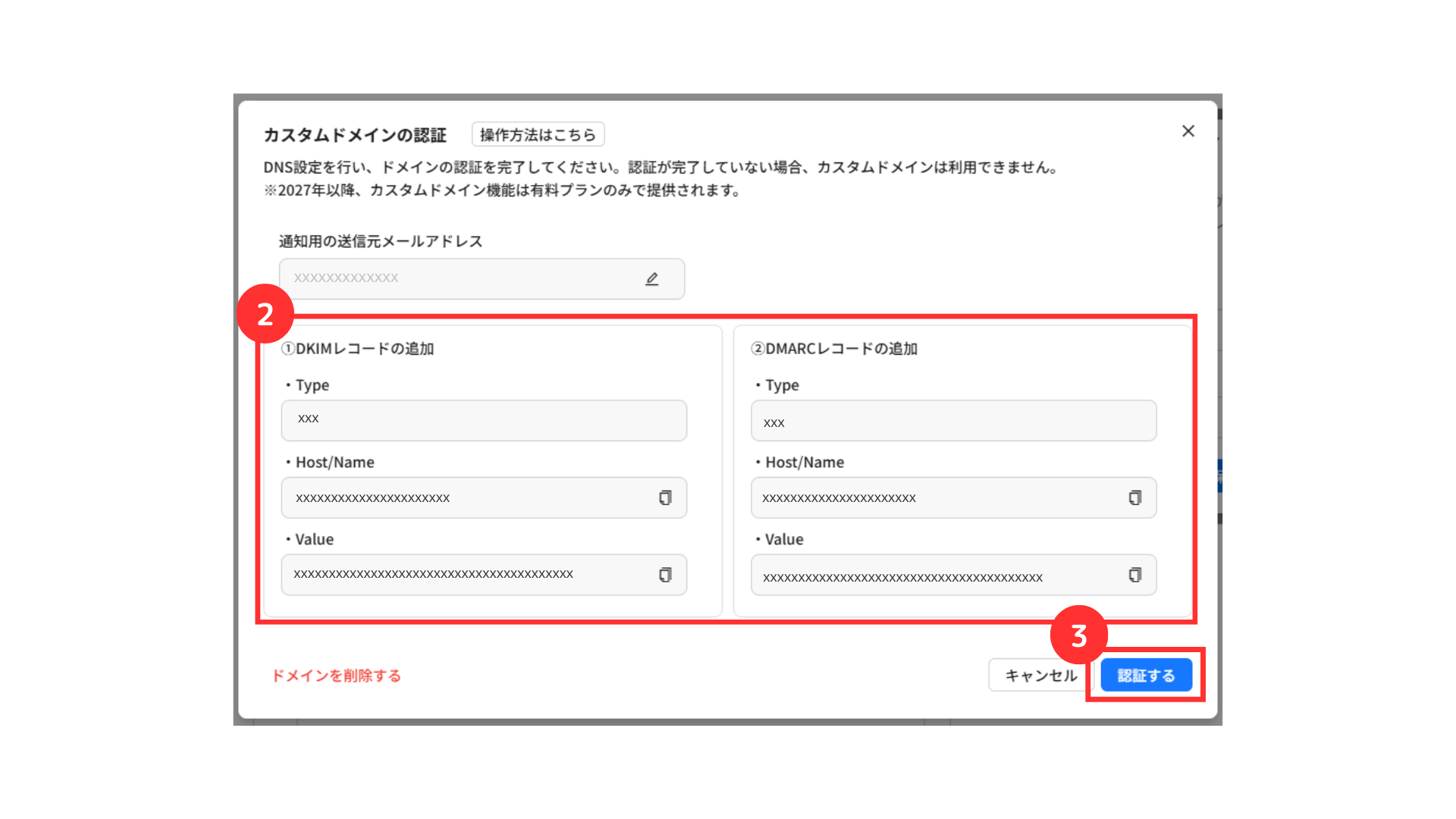Click the pencil edit icon for sender email
The width and height of the screenshot is (1456, 819).
651,279
